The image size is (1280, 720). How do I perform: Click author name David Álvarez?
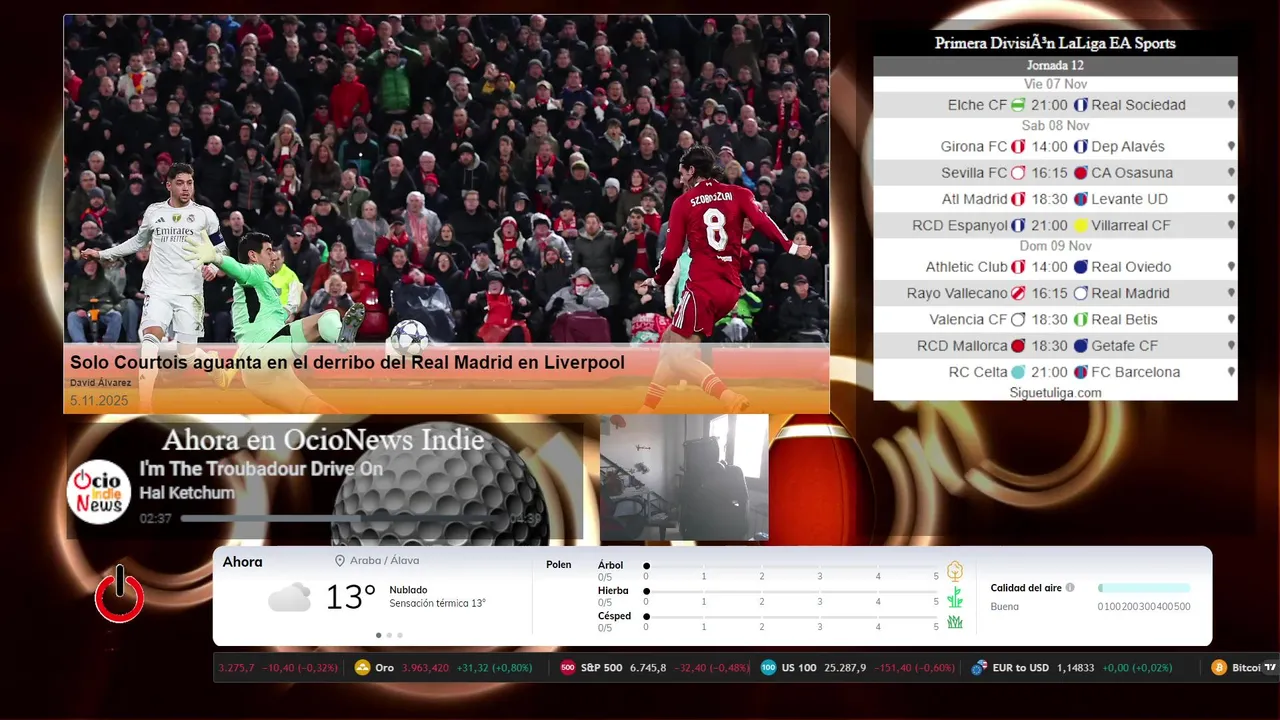(x=100, y=383)
